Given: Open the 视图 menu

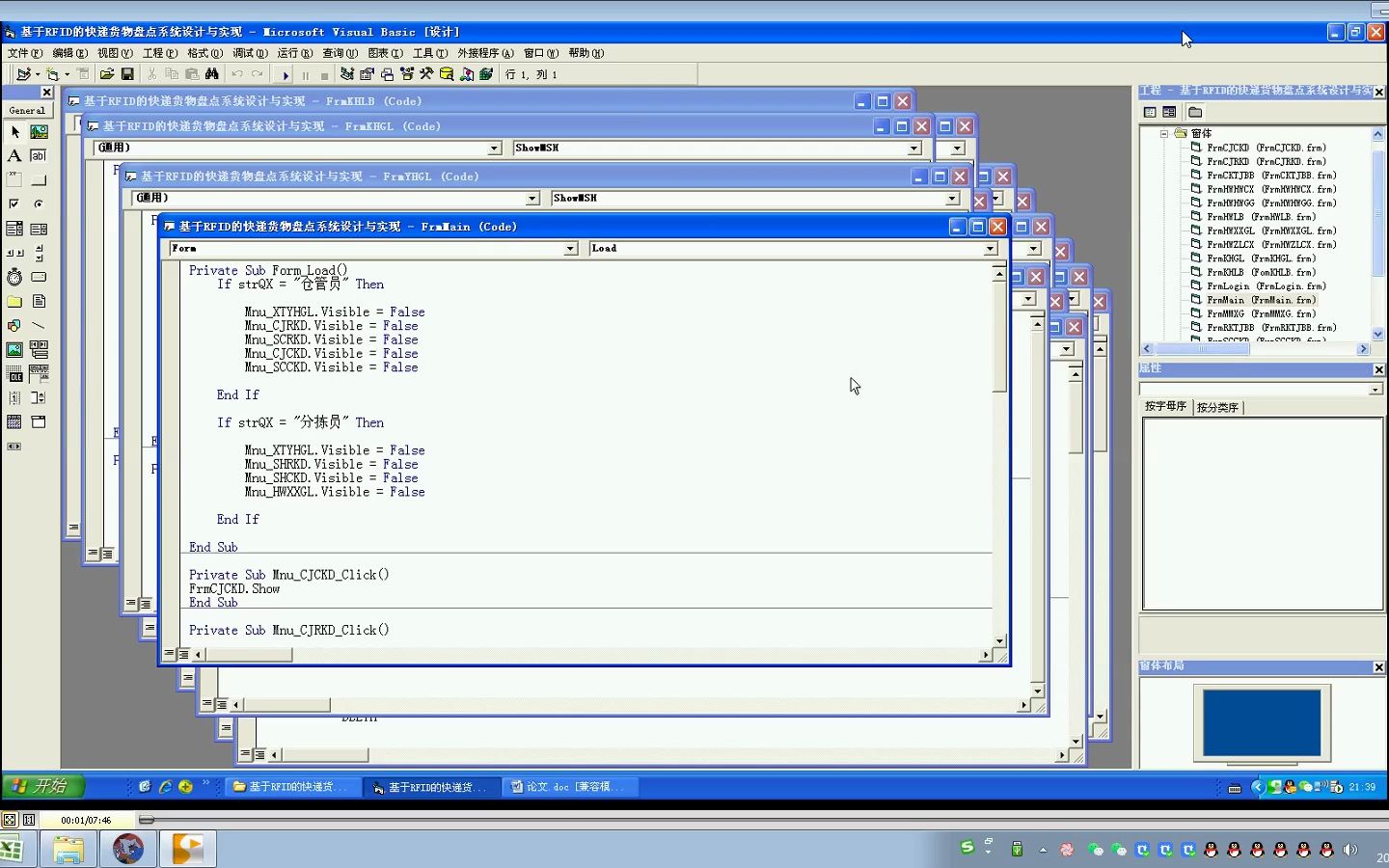Looking at the screenshot, I should click(x=115, y=53).
